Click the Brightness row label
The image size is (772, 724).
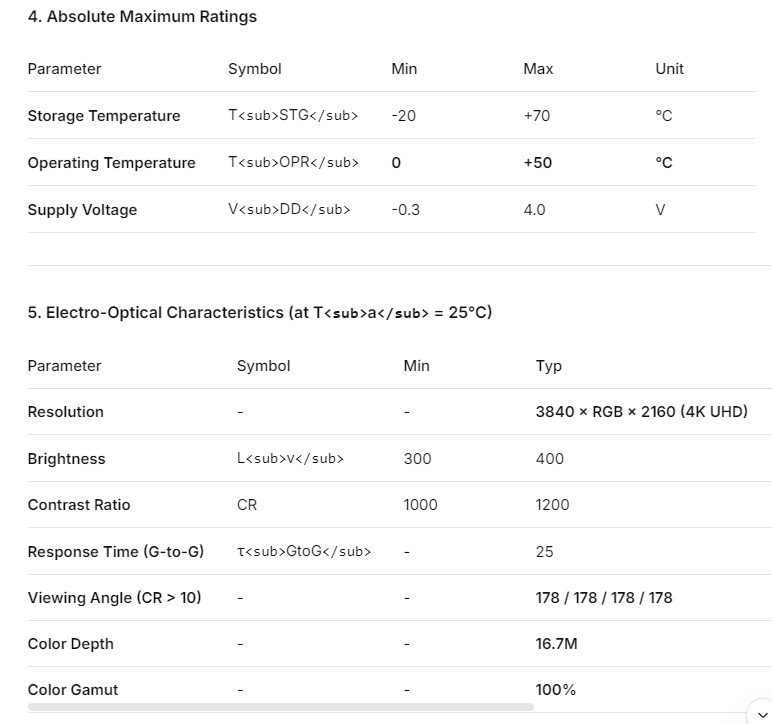[66, 459]
